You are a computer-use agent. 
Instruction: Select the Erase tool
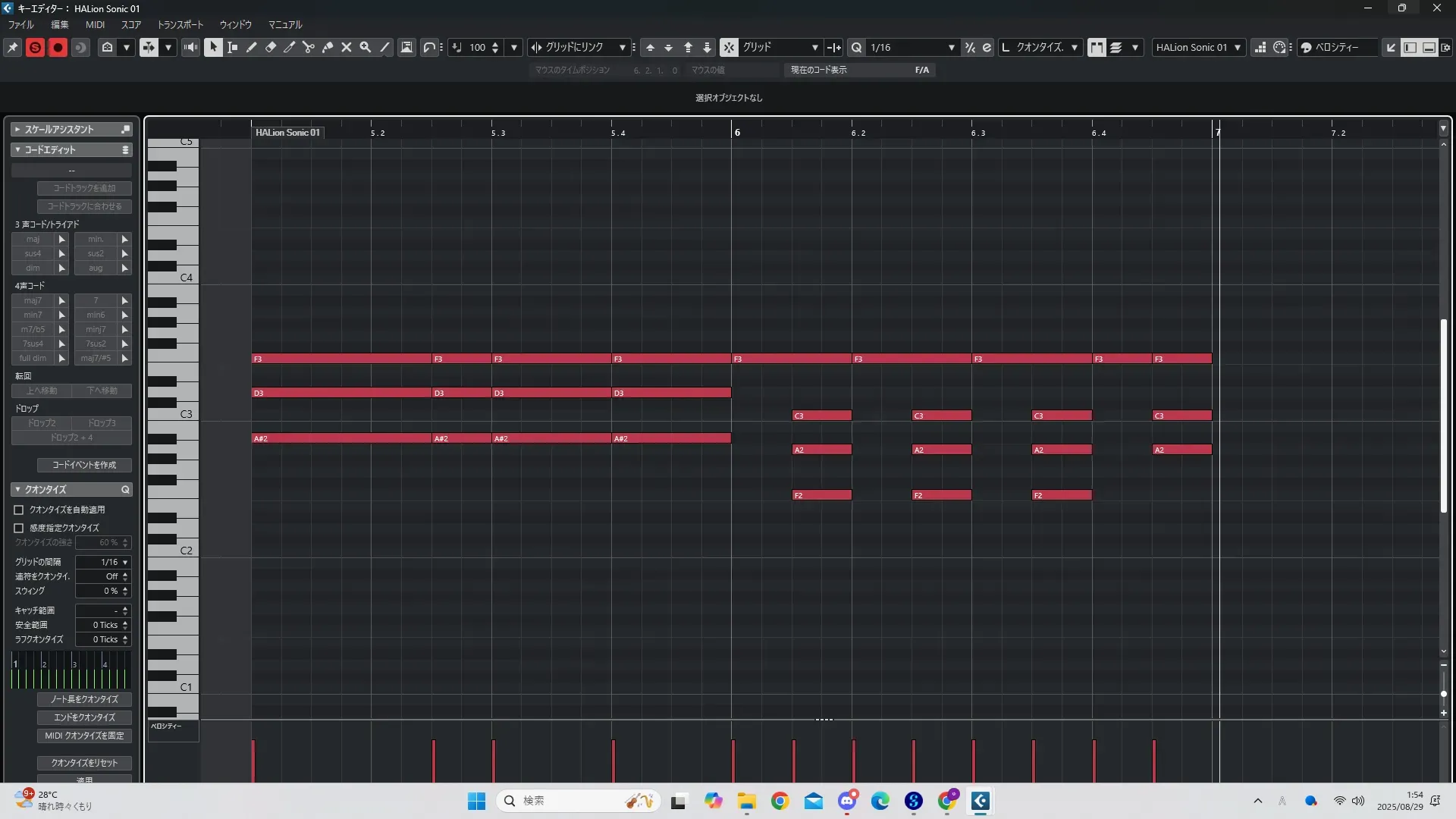pos(271,47)
